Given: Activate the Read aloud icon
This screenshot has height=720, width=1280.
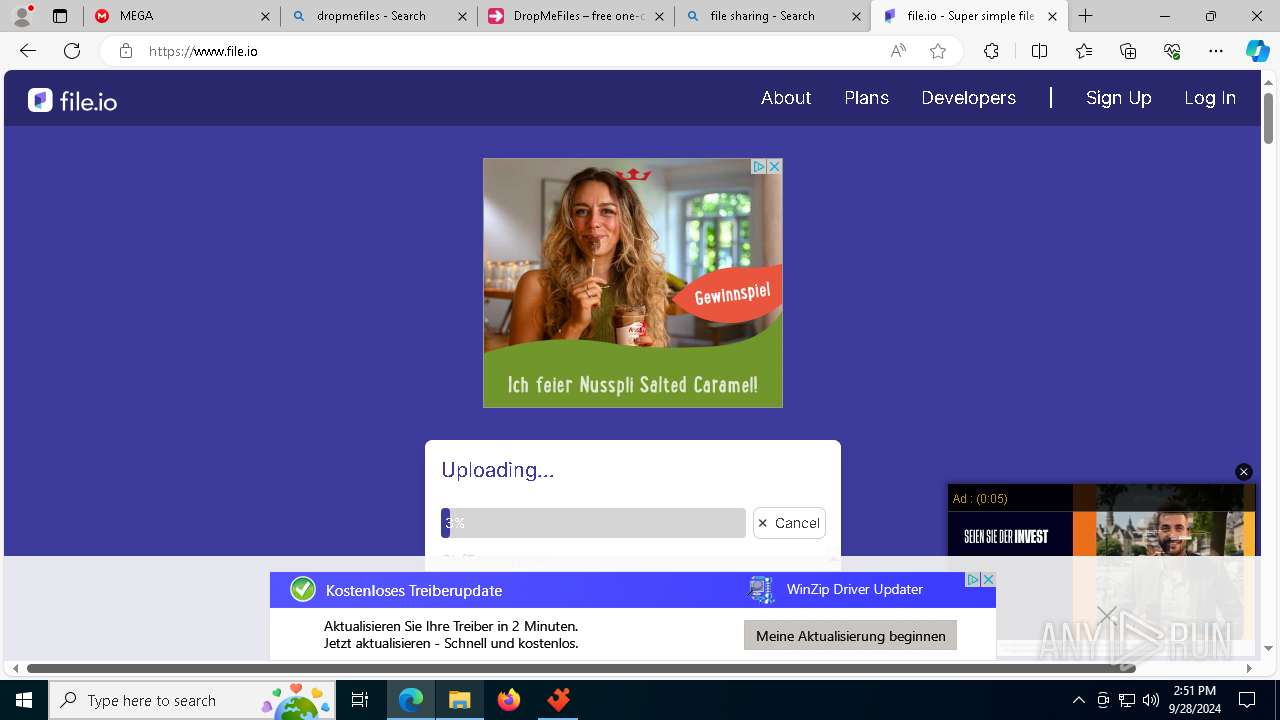Looking at the screenshot, I should point(898,51).
